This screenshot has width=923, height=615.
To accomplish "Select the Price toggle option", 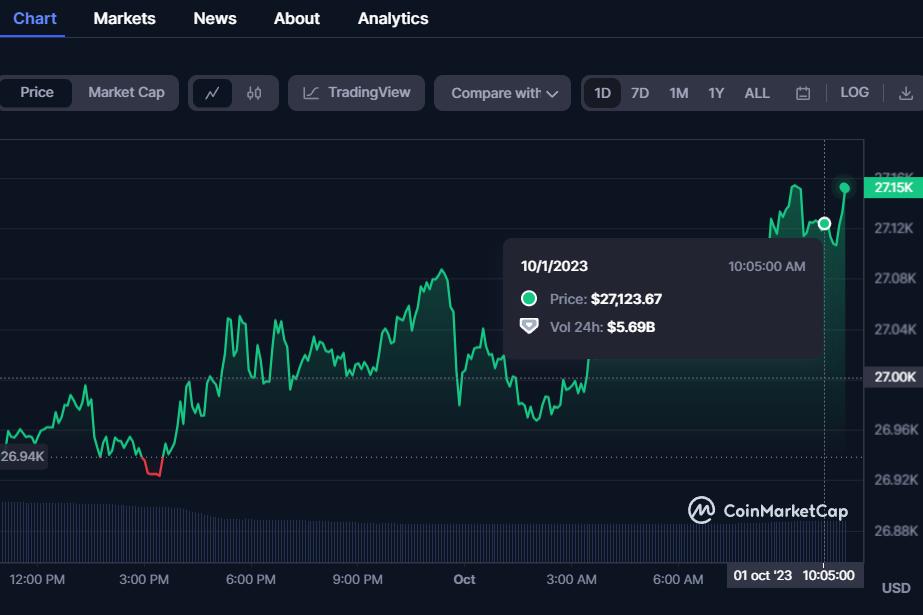I will tap(37, 92).
